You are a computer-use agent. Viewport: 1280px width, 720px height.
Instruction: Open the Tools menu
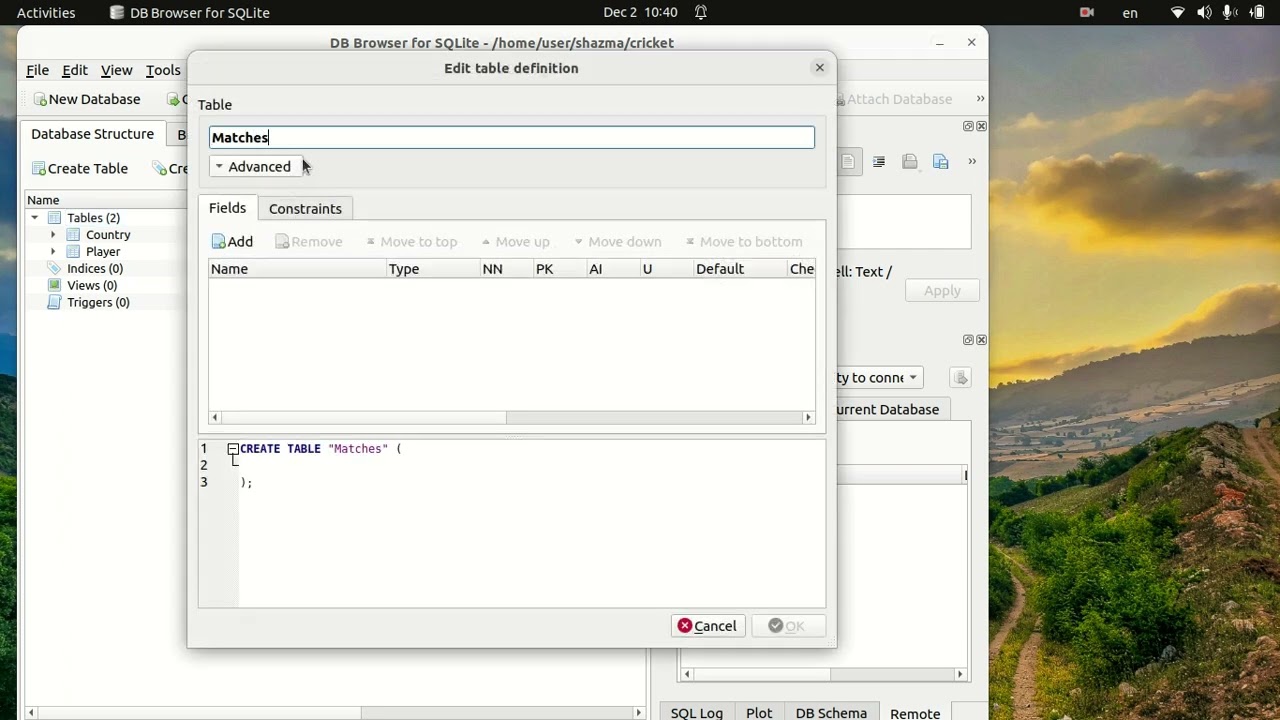tap(163, 70)
